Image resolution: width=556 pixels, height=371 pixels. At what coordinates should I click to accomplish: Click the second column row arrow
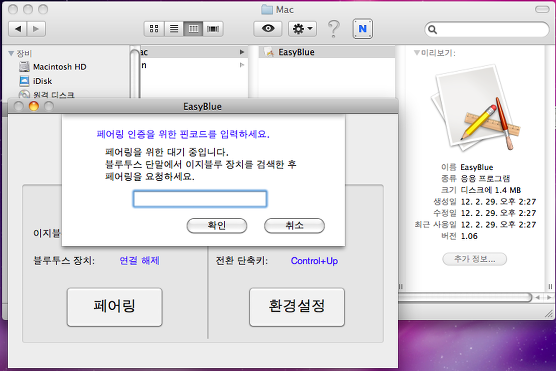[242, 65]
